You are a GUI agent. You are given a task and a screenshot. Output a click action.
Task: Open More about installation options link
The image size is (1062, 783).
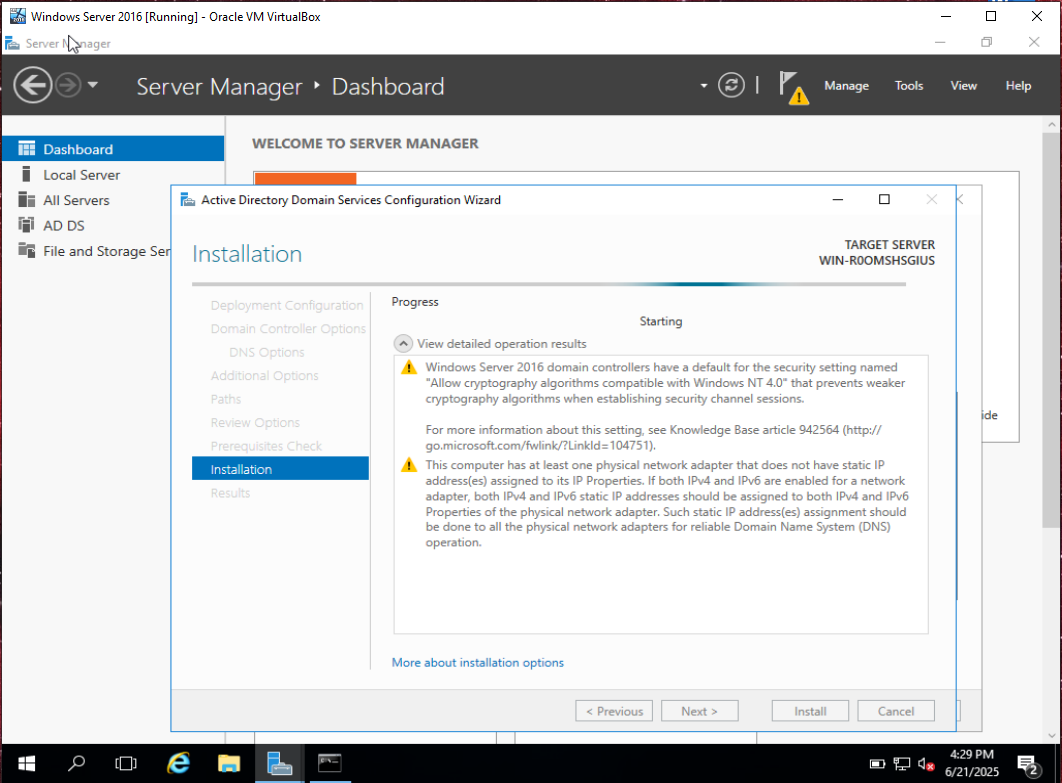[477, 662]
